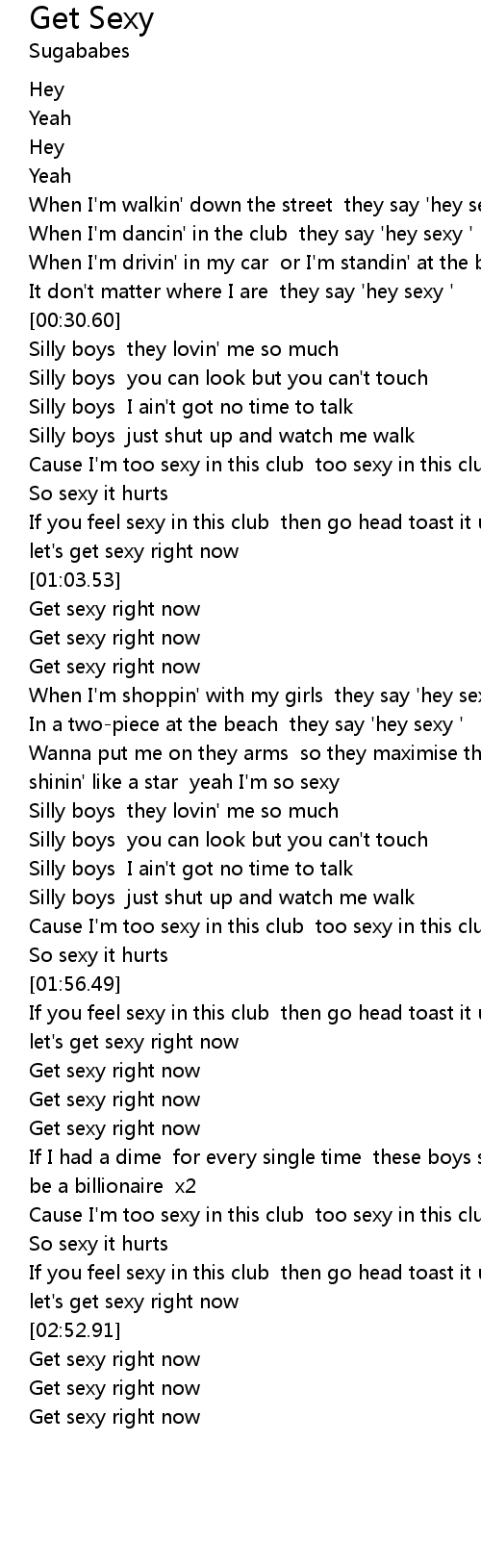Click the first 'Hey' lyric line
The width and height of the screenshot is (481, 1568).
click(x=47, y=89)
